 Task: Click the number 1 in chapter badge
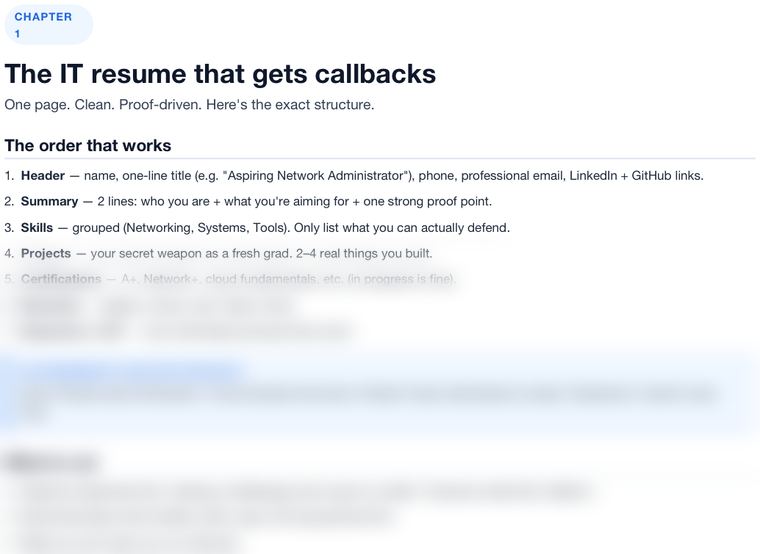(x=17, y=34)
